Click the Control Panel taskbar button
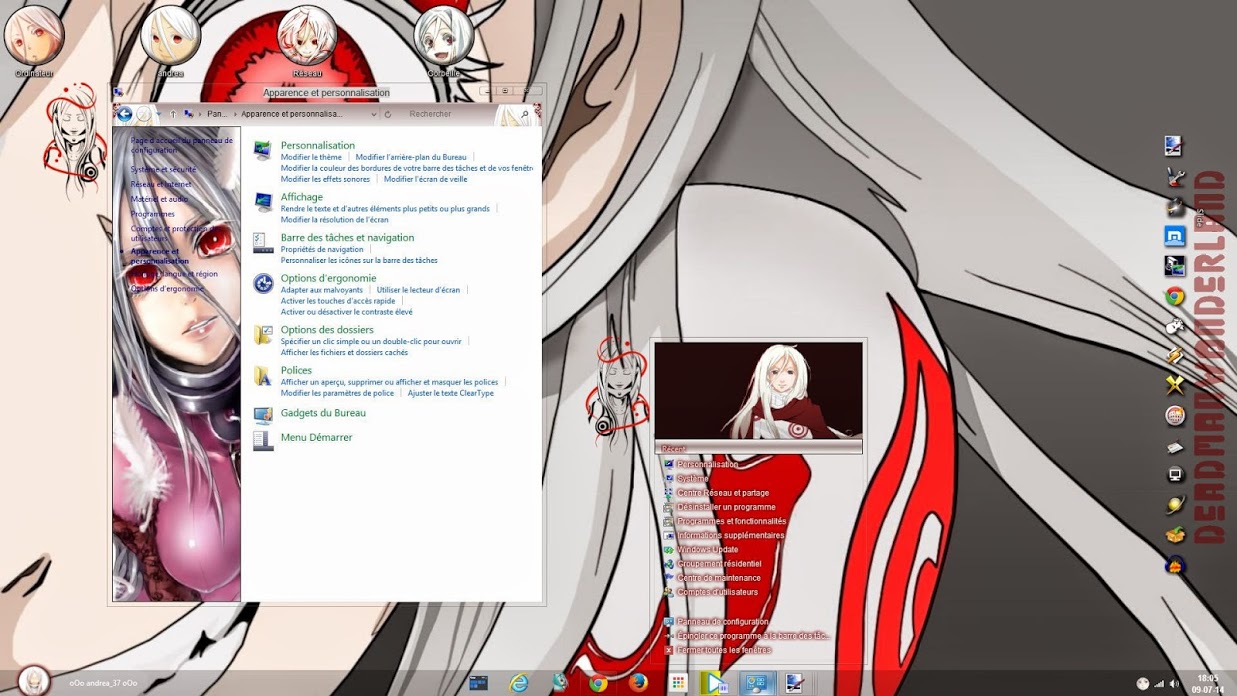The height and width of the screenshot is (696, 1237). pos(757,683)
